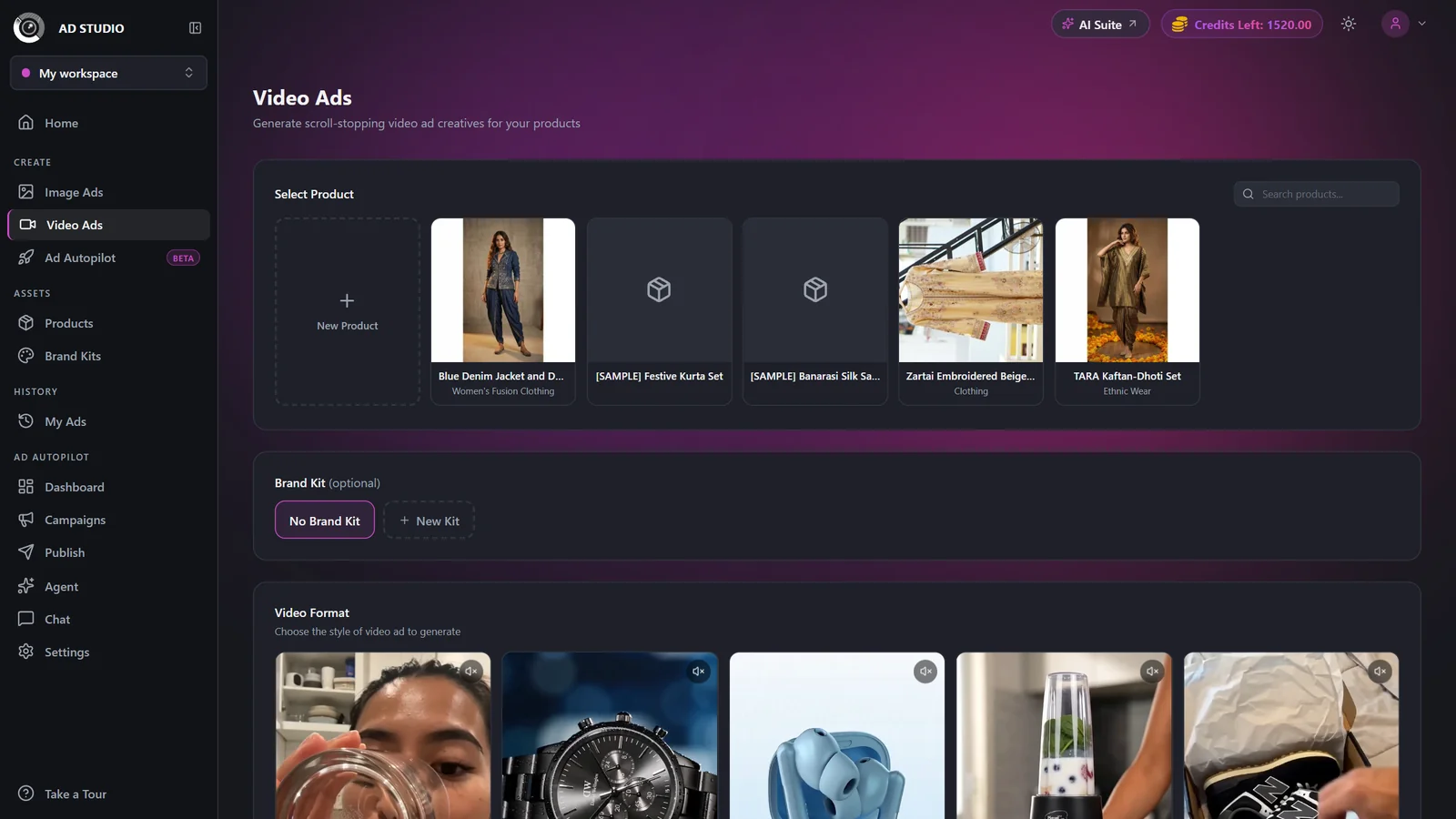Viewport: 1456px width, 819px height.
Task: Click the Brand Kits palette icon
Action: click(x=26, y=356)
